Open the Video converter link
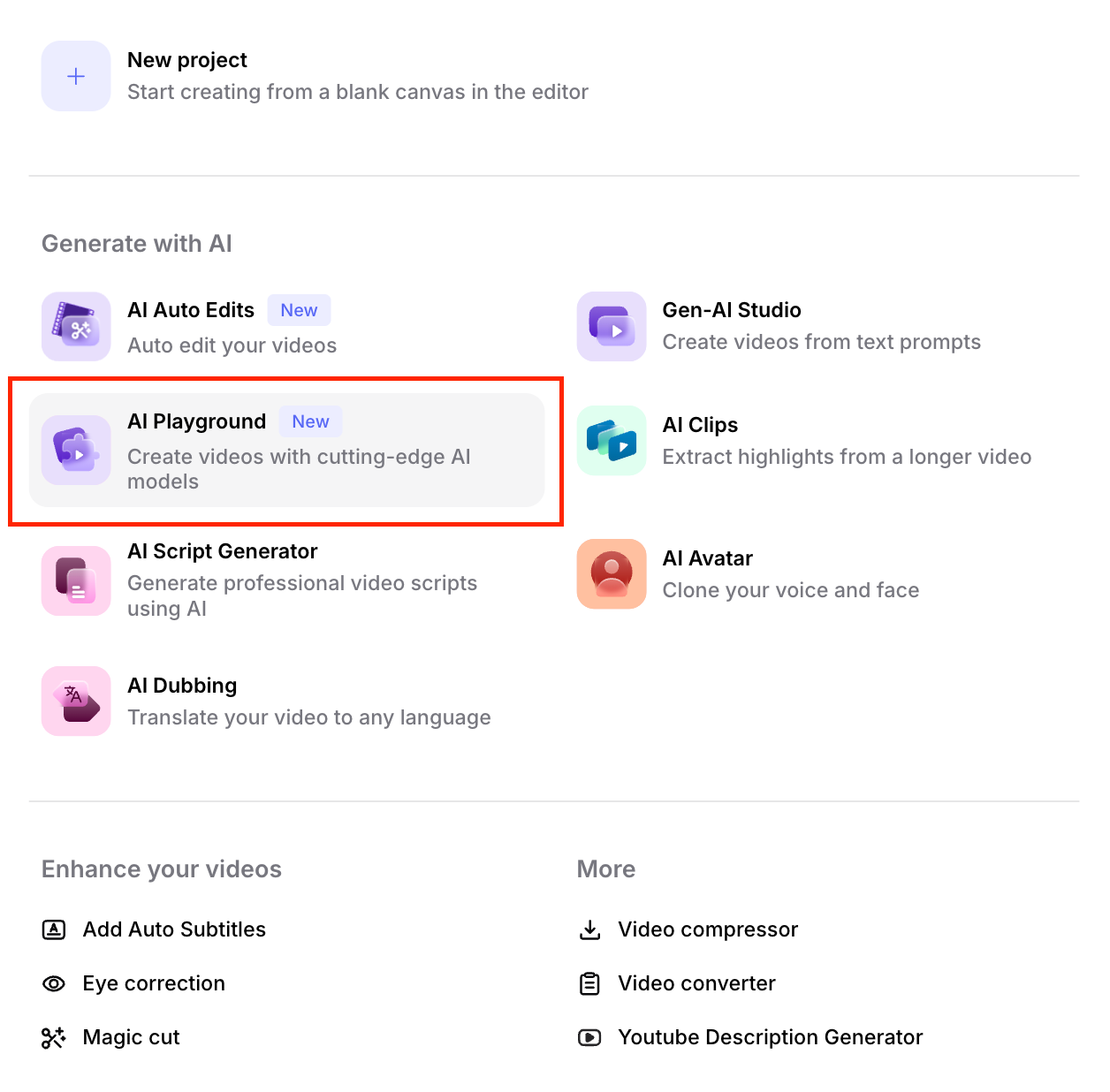The height and width of the screenshot is (1092, 1110). pyautogui.click(x=696, y=983)
